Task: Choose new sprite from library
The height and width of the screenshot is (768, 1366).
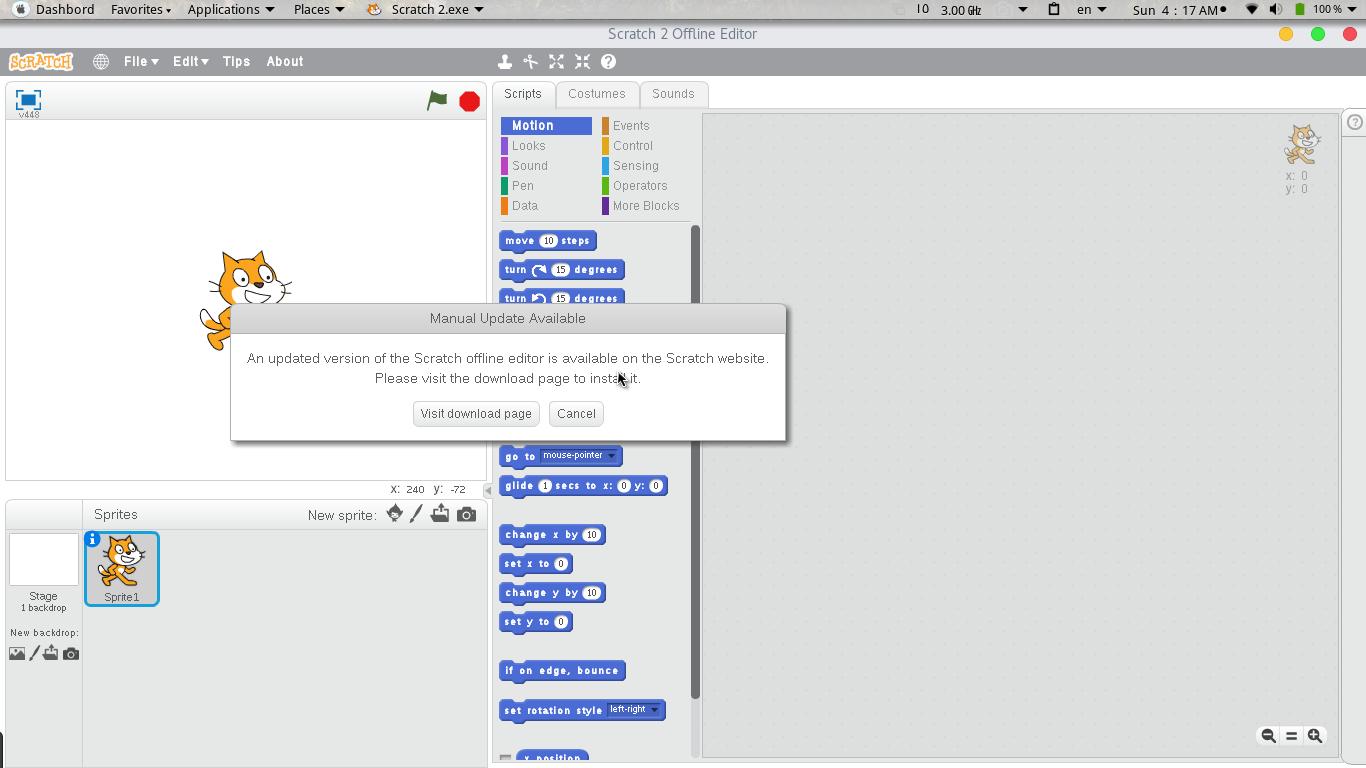Action: (395, 514)
